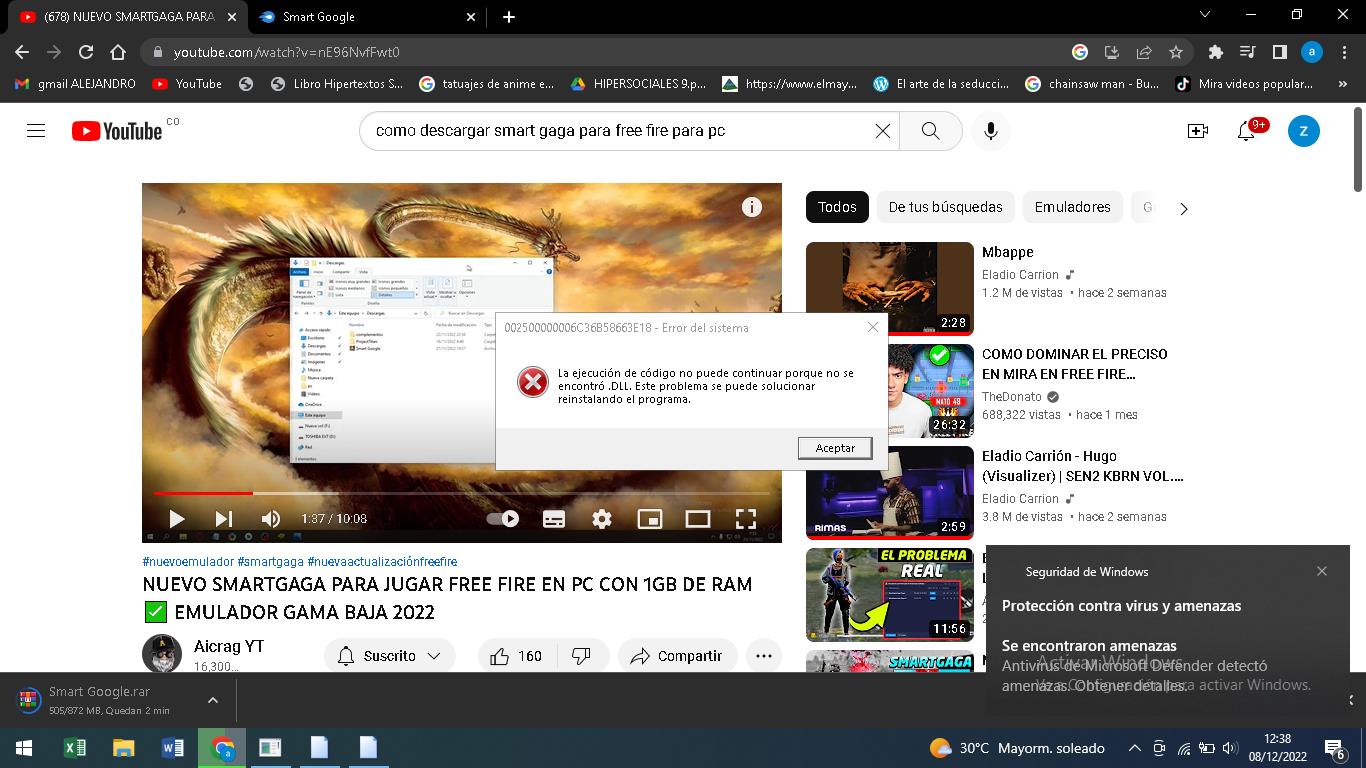This screenshot has height=768, width=1366.
Task: Open the Mbappe video thumbnail
Action: click(x=889, y=288)
